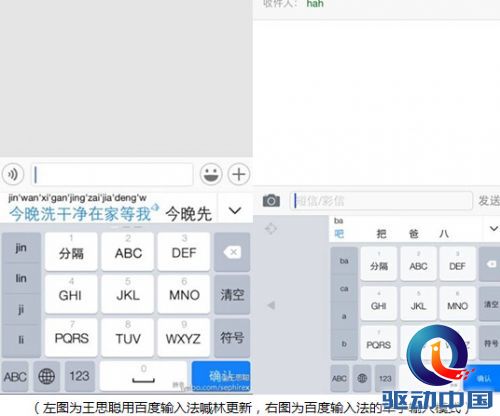Viewport: 500px width, 416px height.
Task: Tap the voice input icon beside text field
Action: point(13,174)
